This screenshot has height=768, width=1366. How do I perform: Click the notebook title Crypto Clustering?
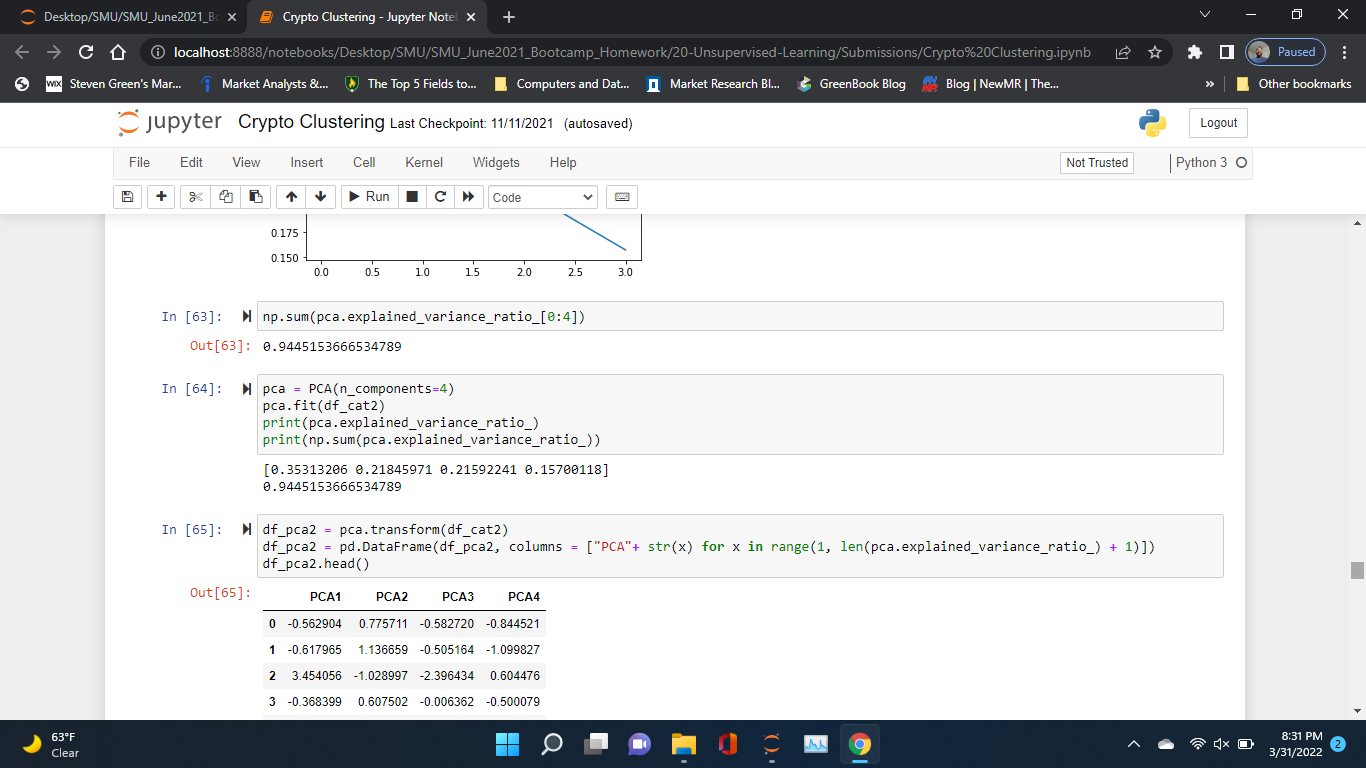point(311,122)
